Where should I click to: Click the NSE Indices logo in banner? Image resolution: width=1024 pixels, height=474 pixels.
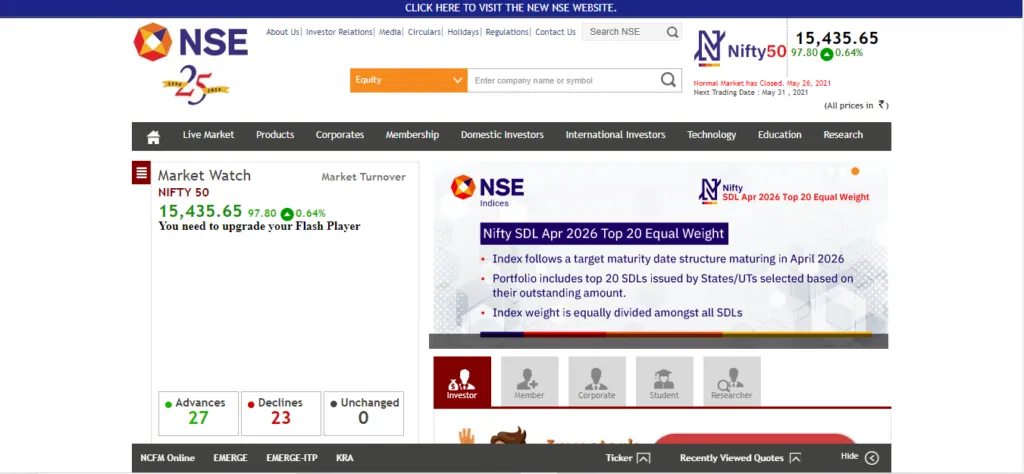pos(487,190)
